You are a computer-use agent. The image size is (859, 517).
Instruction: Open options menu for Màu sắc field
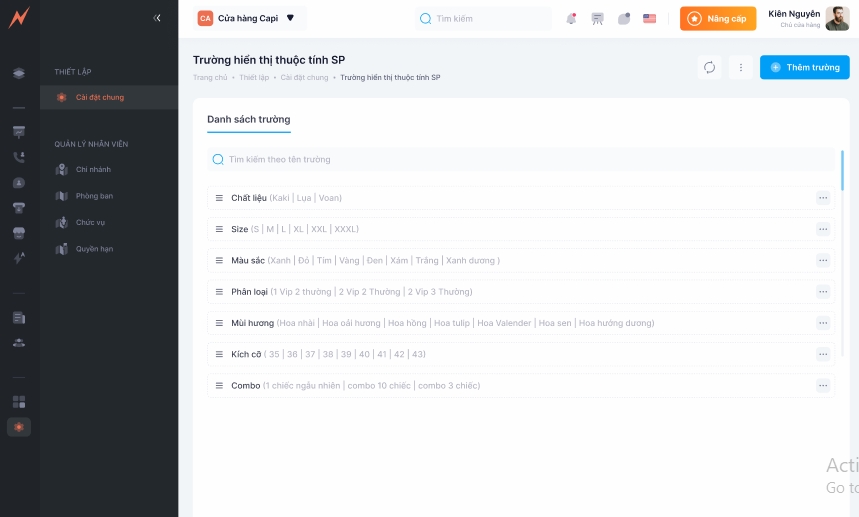pyautogui.click(x=823, y=260)
